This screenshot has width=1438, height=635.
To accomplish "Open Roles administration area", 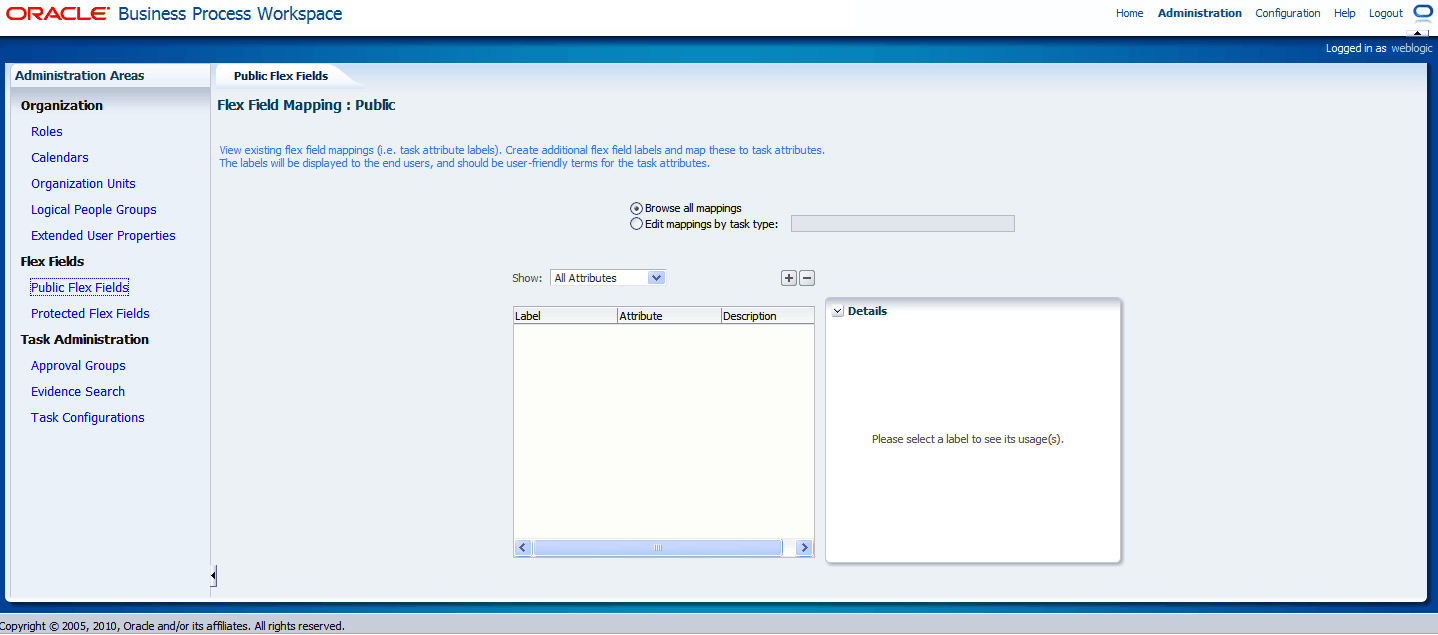I will pyautogui.click(x=47, y=132).
